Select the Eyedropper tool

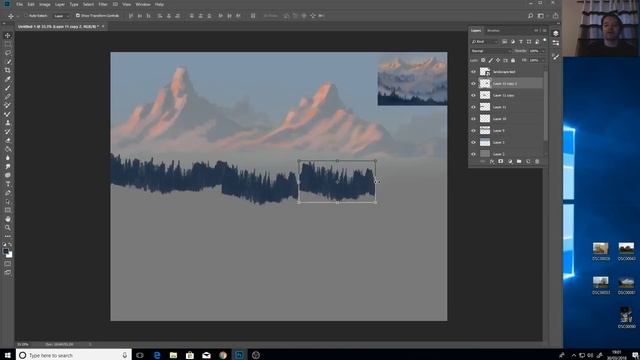point(8,79)
